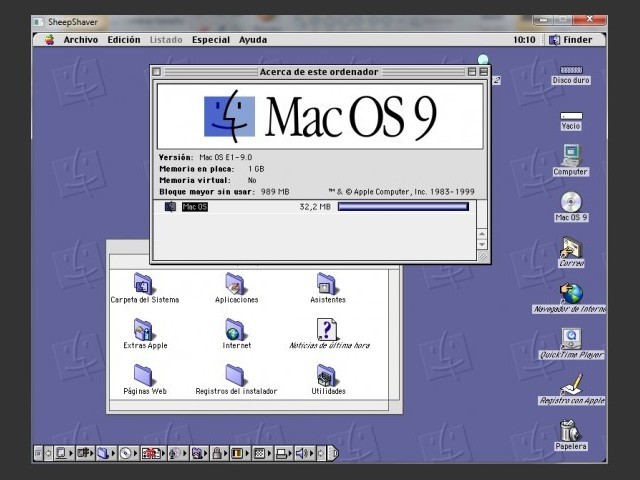Open the Especial menu
The width and height of the screenshot is (640, 480).
[x=211, y=40]
